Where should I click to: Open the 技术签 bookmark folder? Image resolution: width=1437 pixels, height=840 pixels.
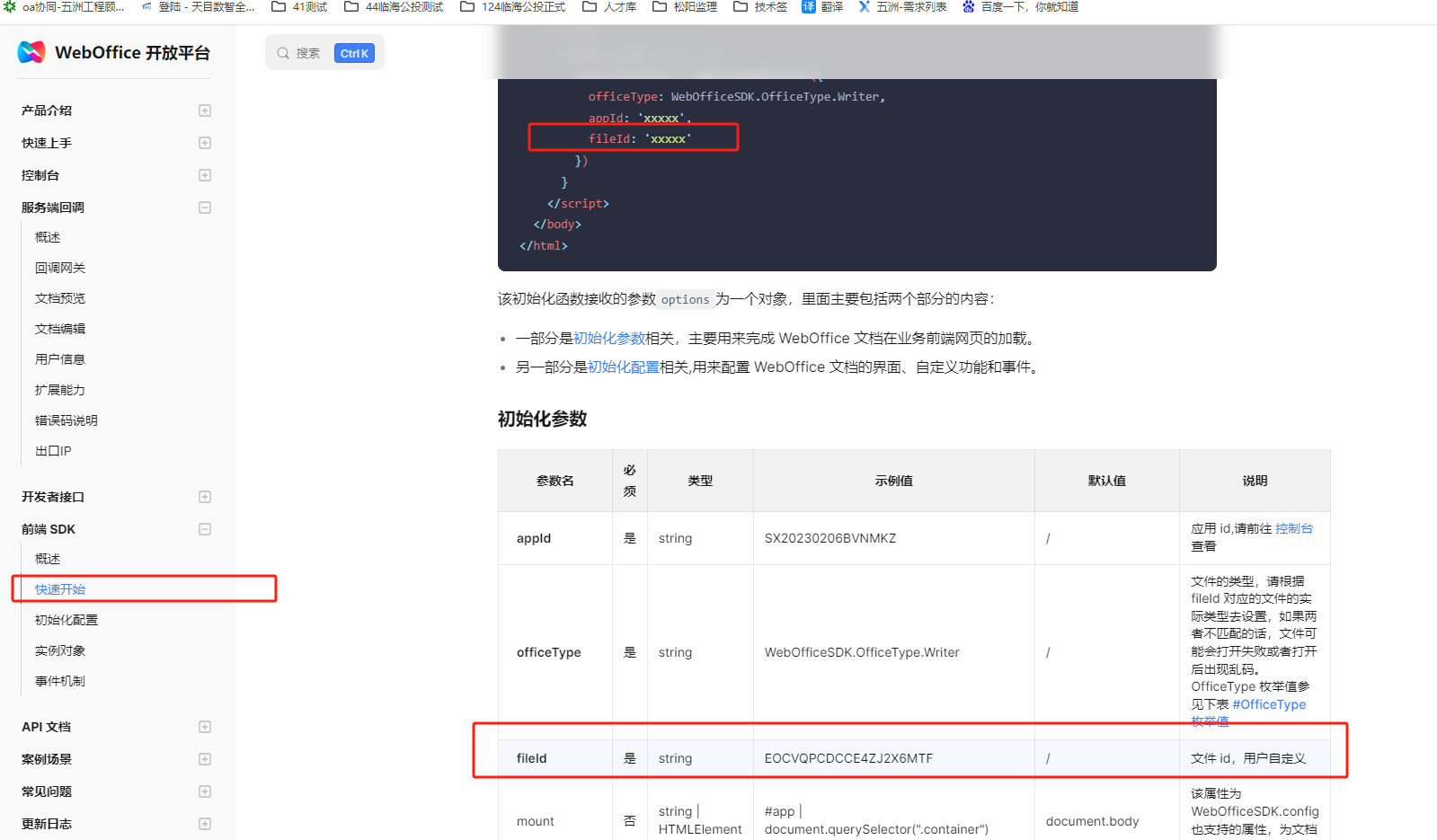[760, 6]
